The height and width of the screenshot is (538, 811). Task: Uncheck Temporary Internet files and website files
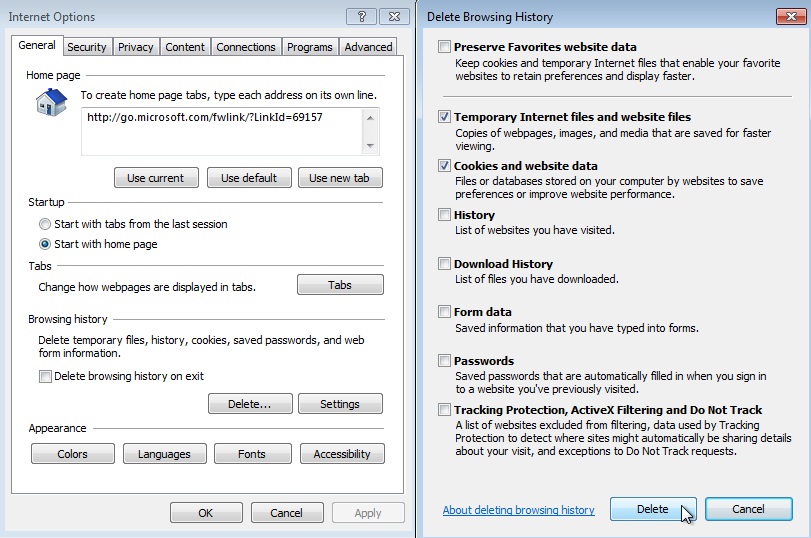(x=444, y=117)
